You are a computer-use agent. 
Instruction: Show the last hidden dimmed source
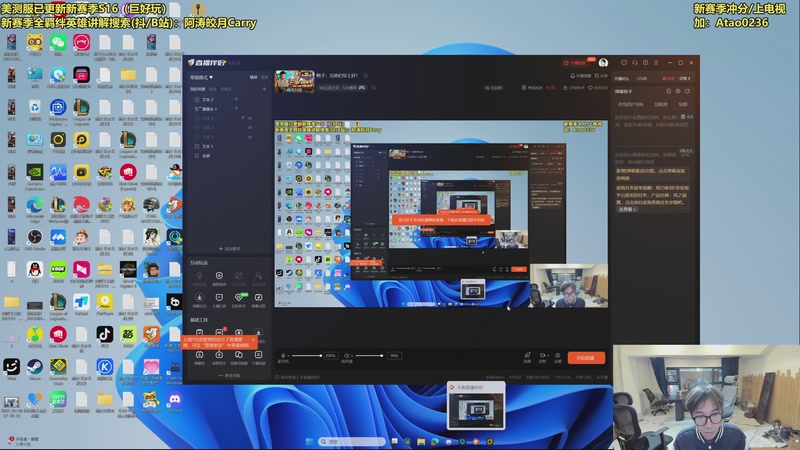coord(250,137)
